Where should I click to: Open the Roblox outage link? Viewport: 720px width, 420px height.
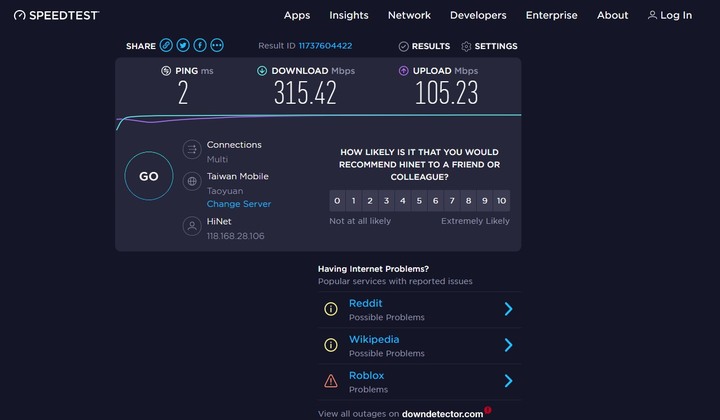366,375
